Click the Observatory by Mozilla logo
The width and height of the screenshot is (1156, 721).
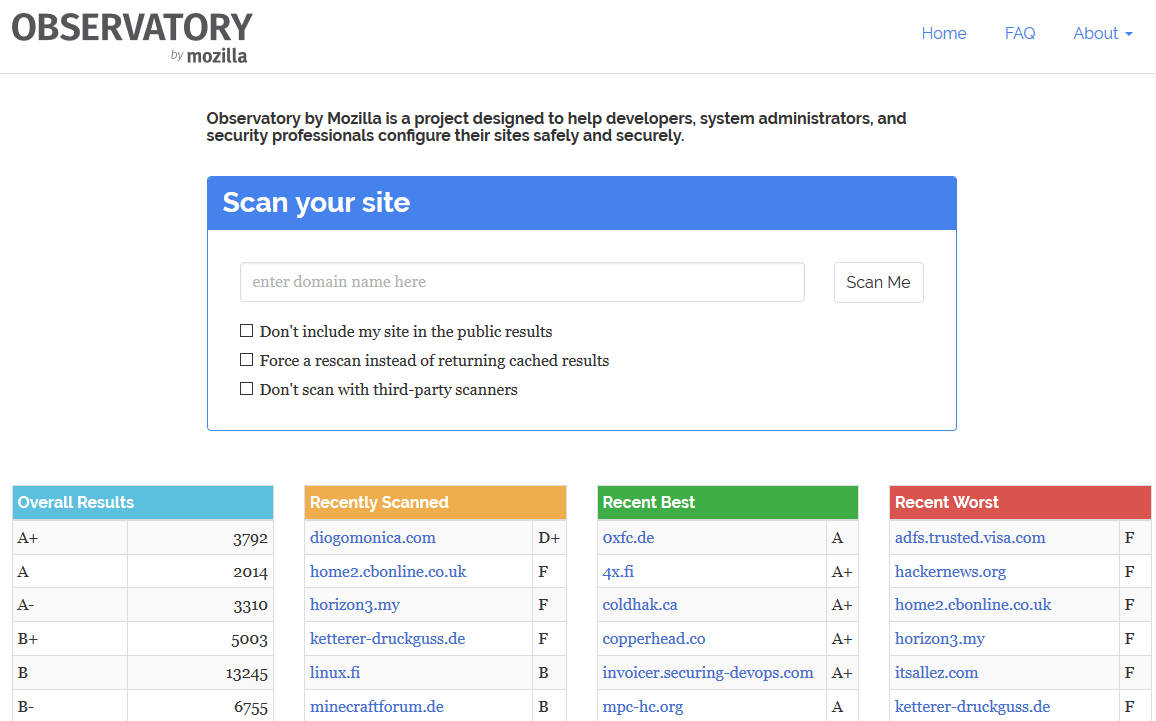131,33
